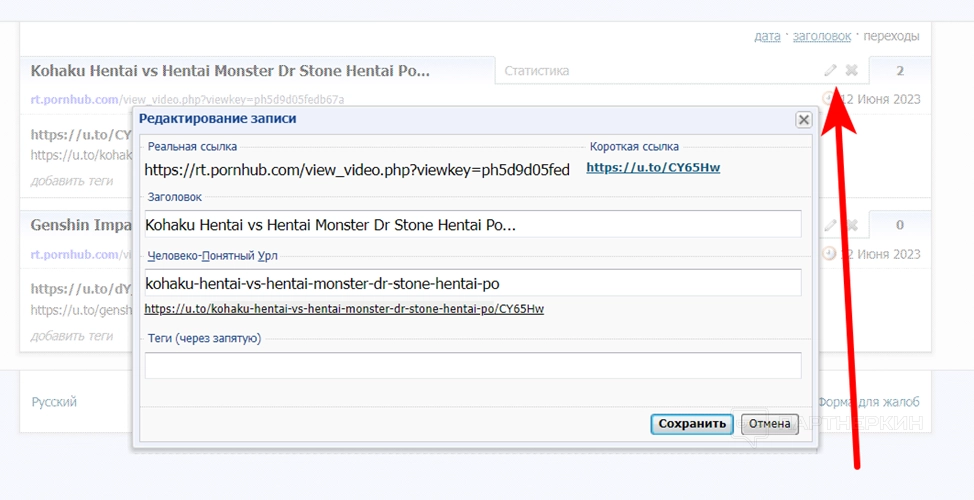Delete the first record with its cross icon
Screen dimensions: 974x500
[851, 70]
